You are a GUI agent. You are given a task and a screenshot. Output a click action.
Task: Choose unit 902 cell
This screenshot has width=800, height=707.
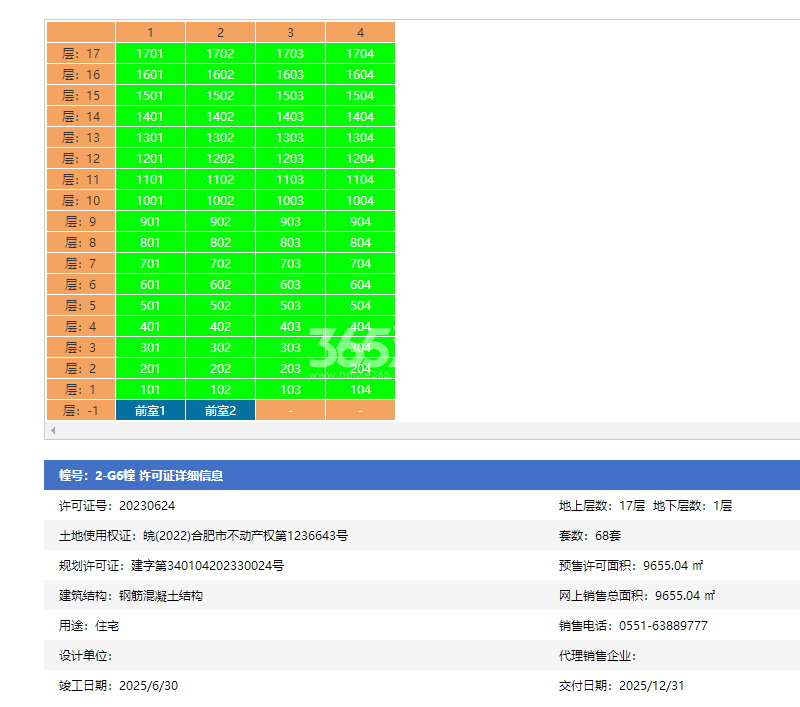pos(220,221)
